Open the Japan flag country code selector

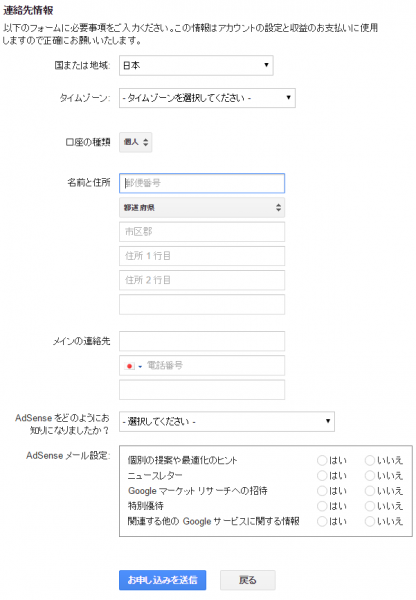pos(133,366)
